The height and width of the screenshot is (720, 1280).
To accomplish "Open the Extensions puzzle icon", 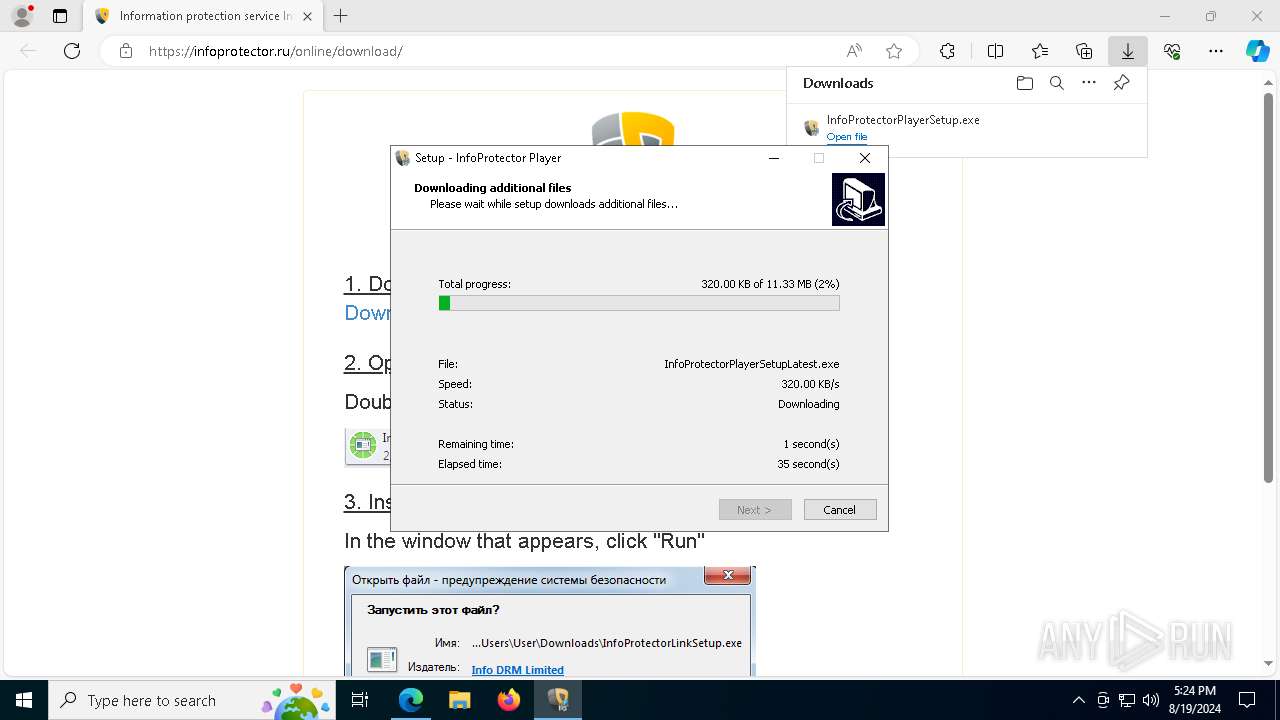I will click(947, 51).
